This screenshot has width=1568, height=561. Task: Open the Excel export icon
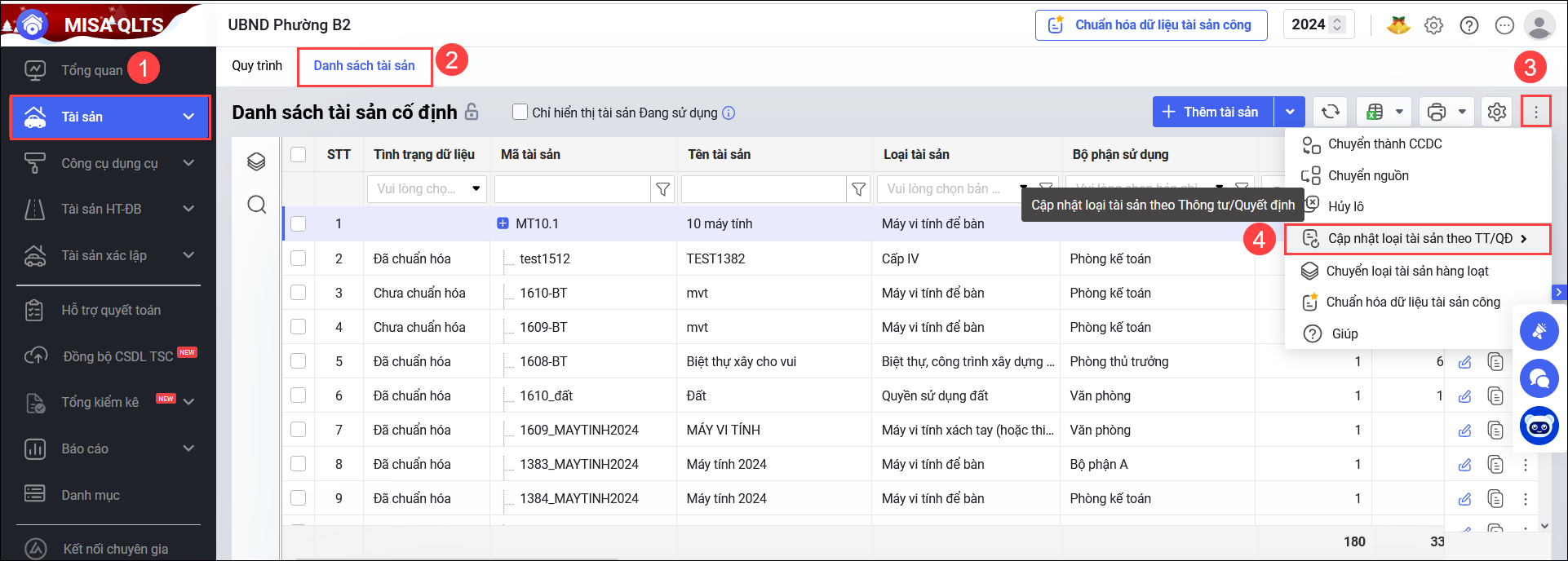point(1375,112)
